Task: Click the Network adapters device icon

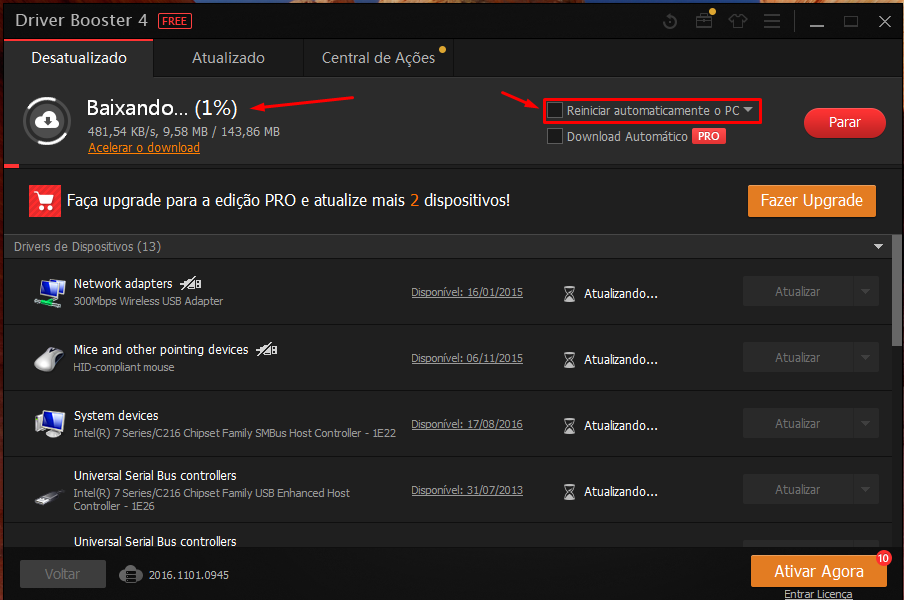Action: (49, 292)
